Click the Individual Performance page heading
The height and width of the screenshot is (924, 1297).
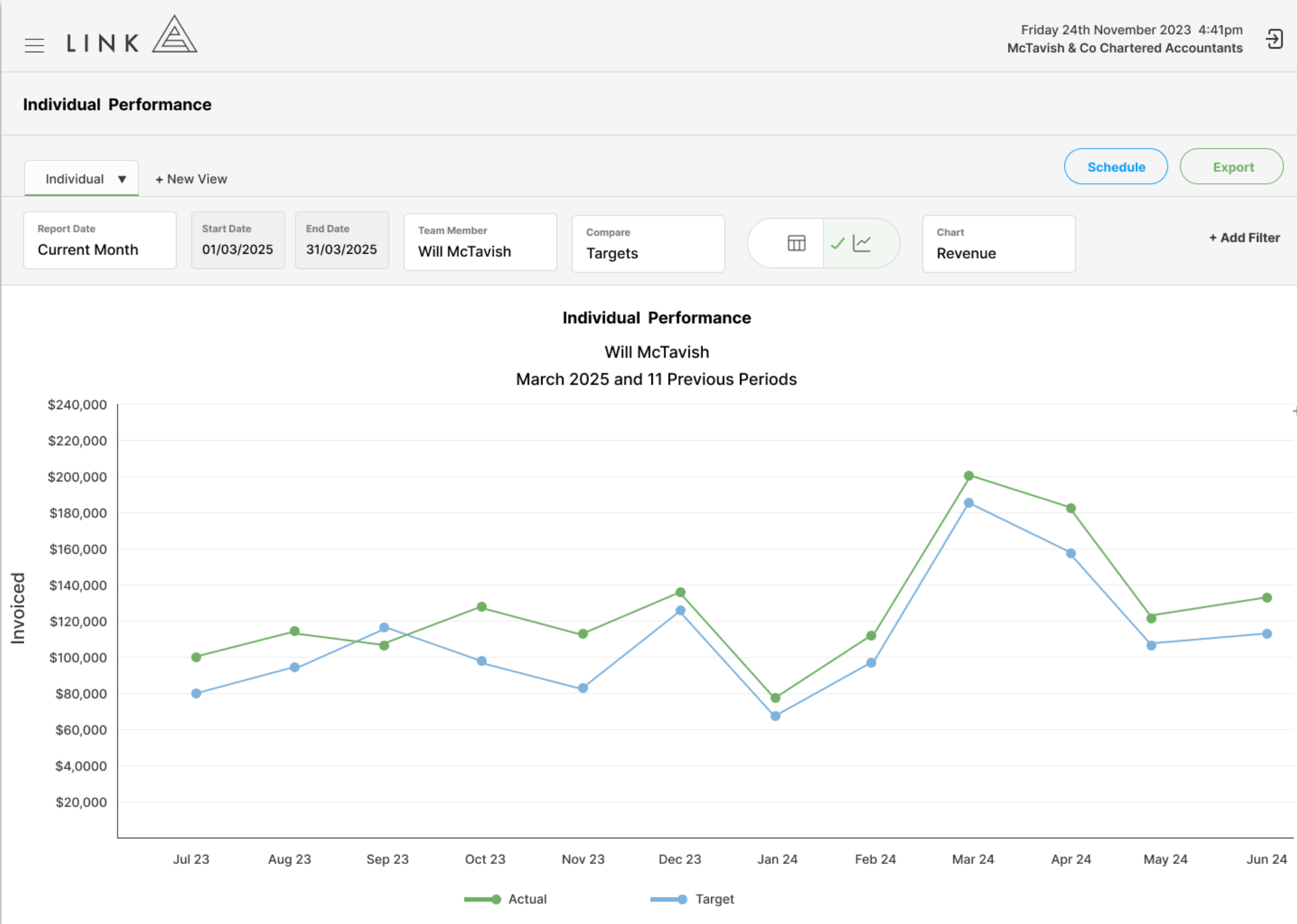click(x=117, y=104)
